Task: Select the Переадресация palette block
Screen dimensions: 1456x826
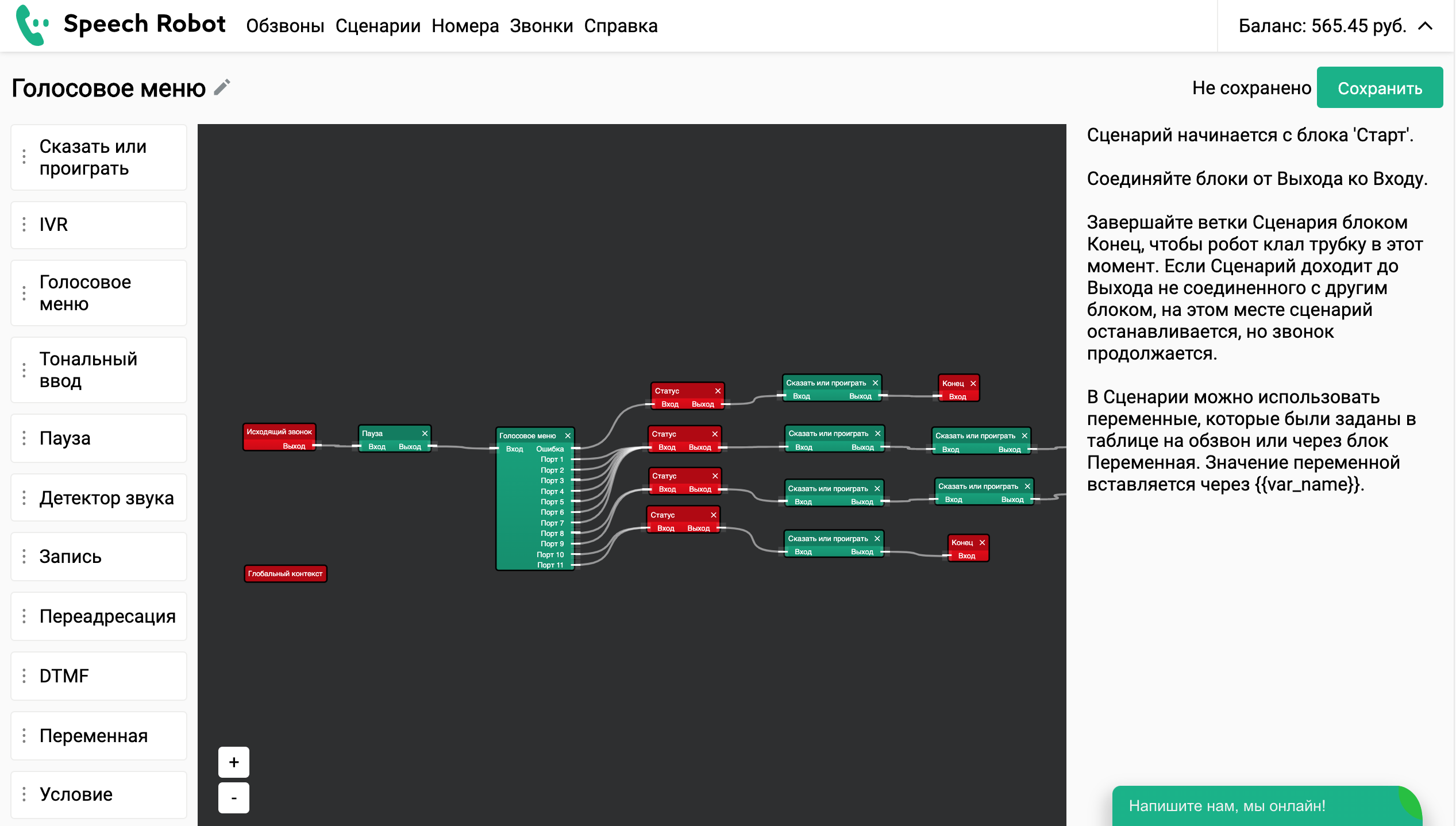Action: point(99,616)
